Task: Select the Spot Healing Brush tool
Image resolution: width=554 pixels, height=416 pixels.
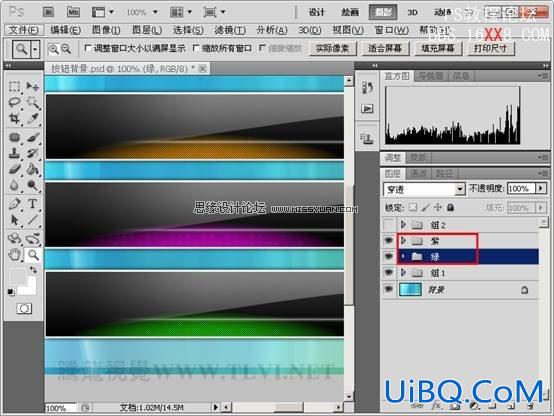Action: click(x=14, y=137)
